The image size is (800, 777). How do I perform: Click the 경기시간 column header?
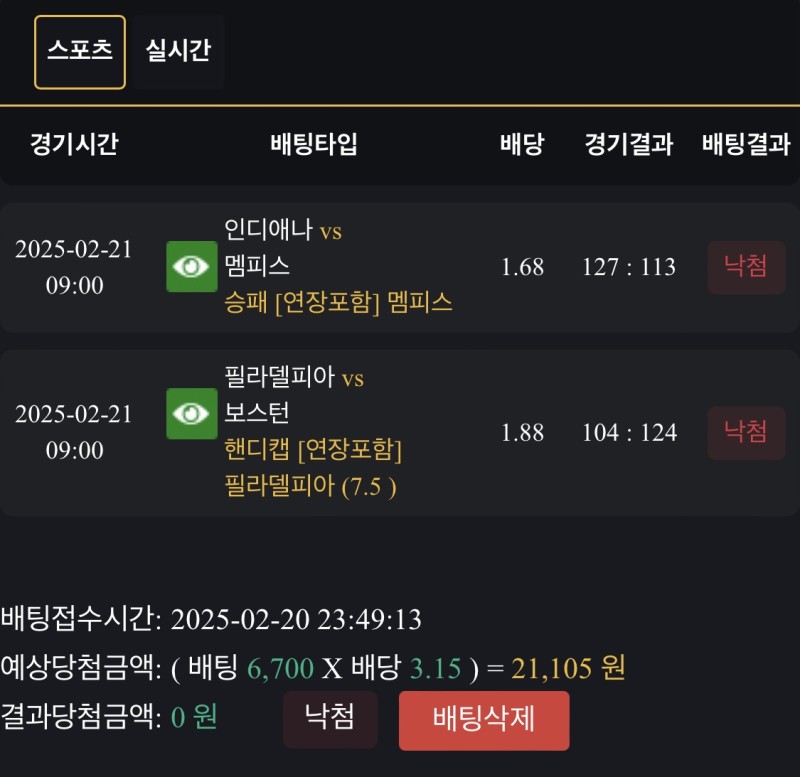tap(74, 144)
